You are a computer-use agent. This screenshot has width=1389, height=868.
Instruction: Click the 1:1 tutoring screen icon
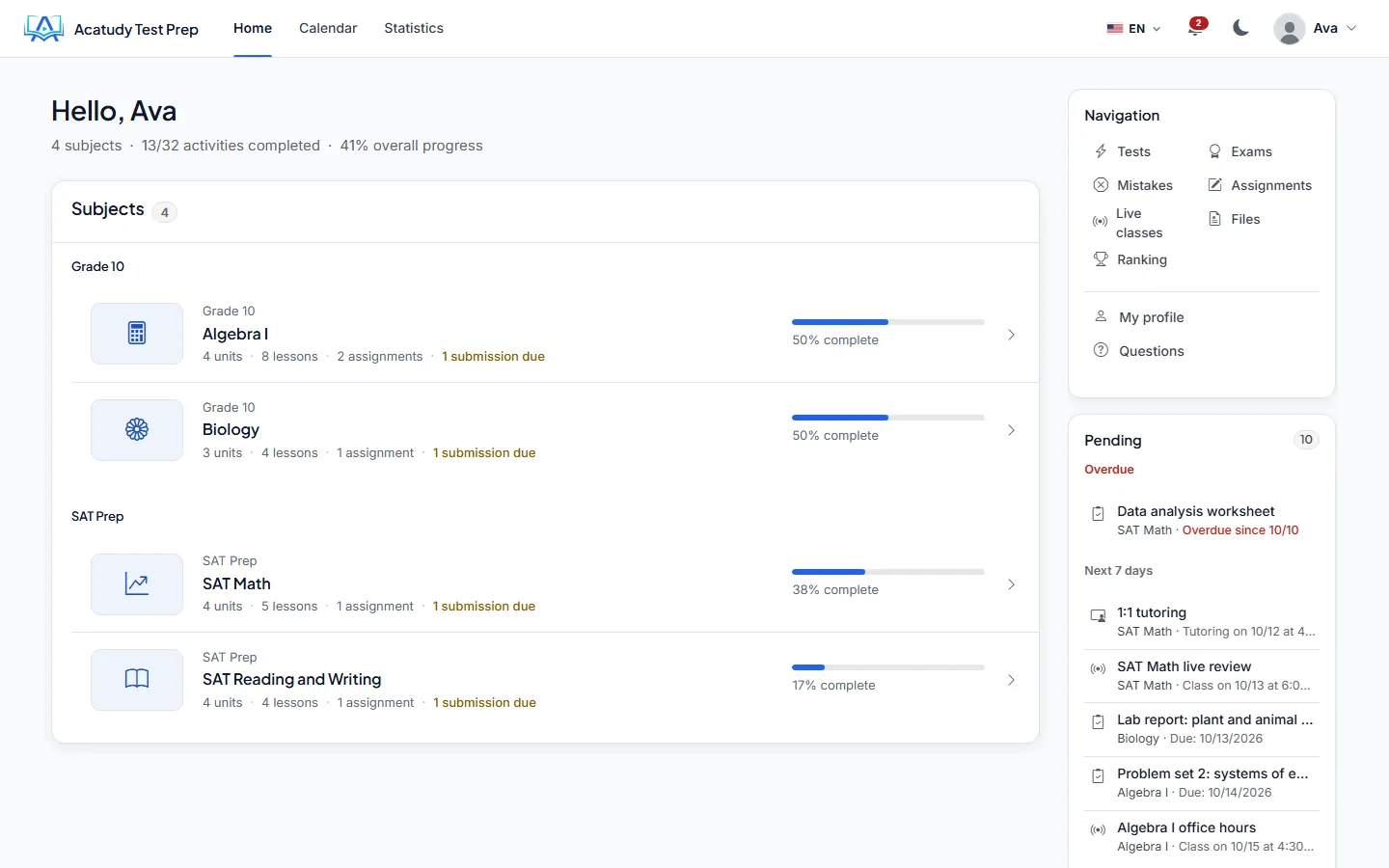point(1098,615)
